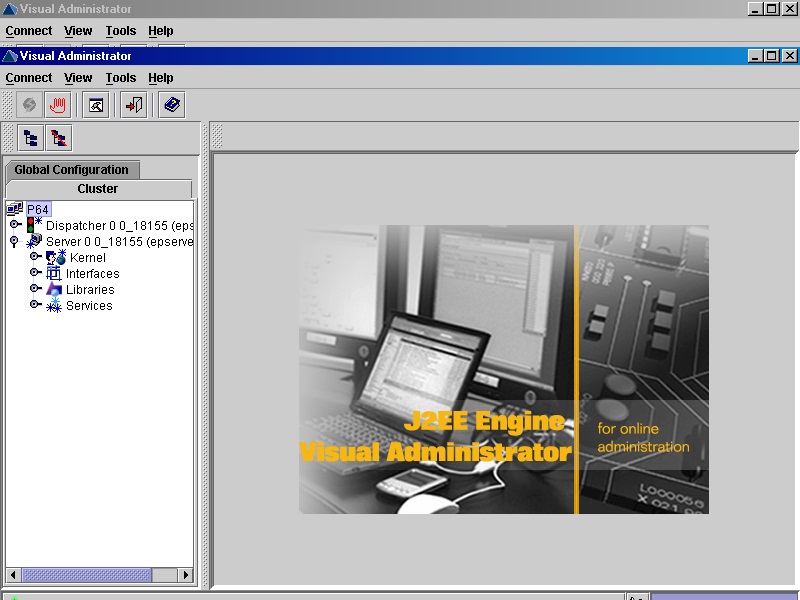Click the red-arrow door exit icon
The height and width of the screenshot is (600, 800).
point(134,105)
